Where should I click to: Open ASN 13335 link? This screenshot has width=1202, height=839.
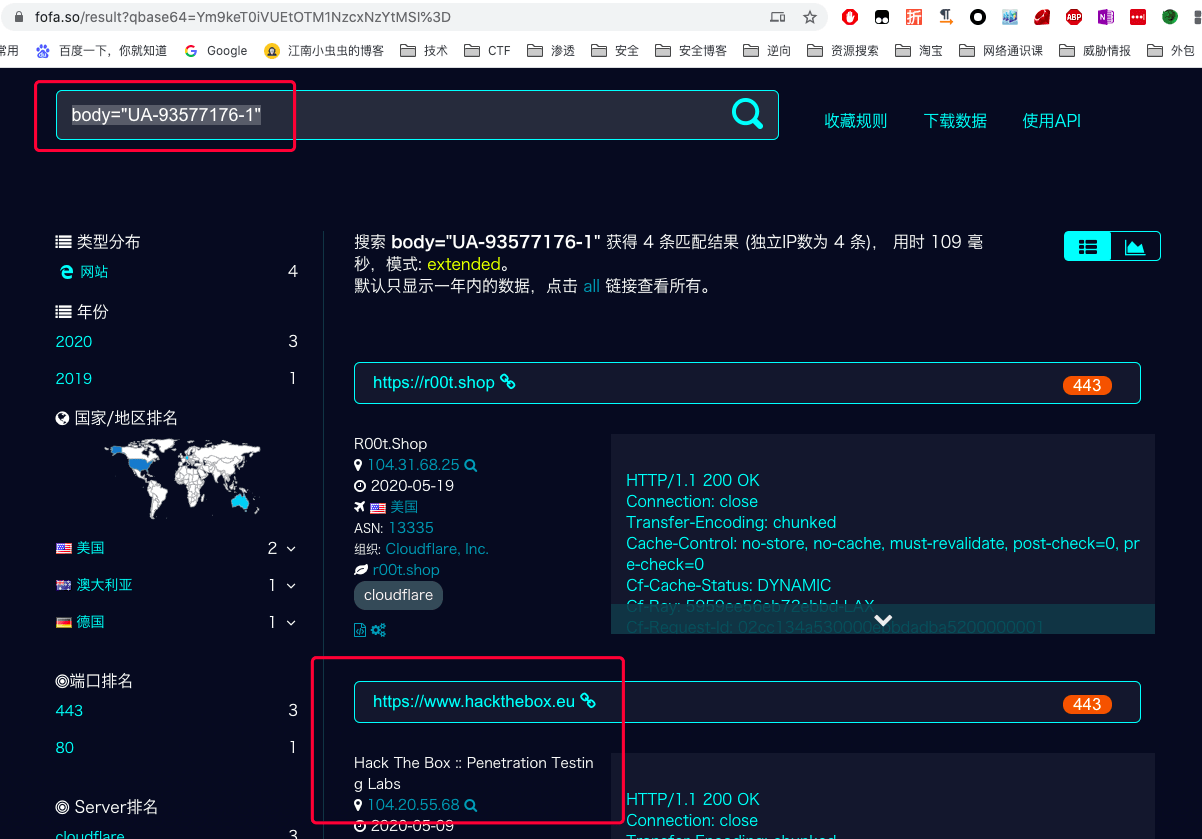[x=411, y=528]
